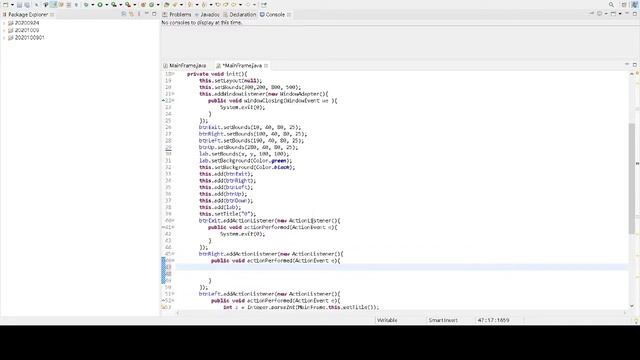The height and width of the screenshot is (360, 640).
Task: Collapse the btnRight listener fold at line 45
Action: pos(173,254)
